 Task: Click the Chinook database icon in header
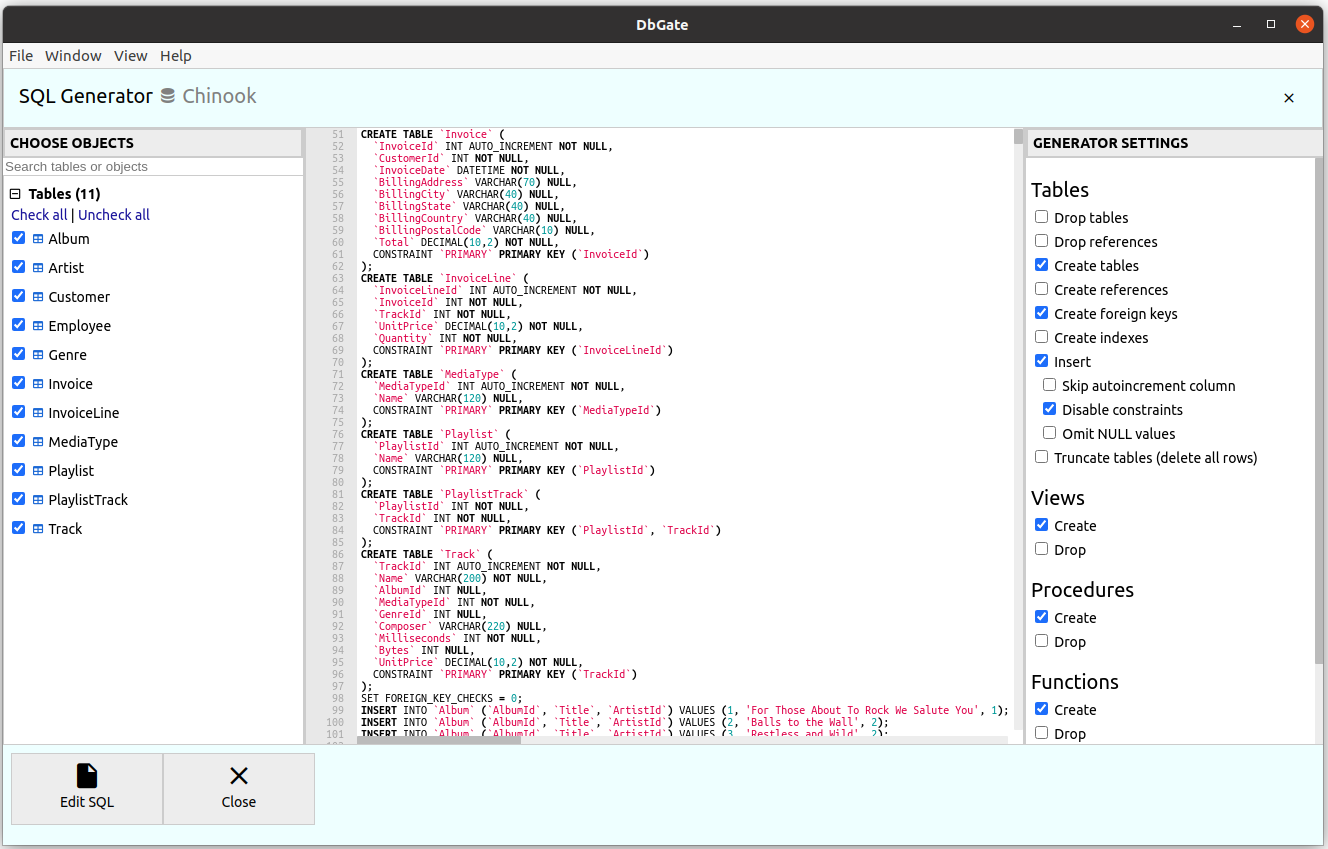[168, 96]
